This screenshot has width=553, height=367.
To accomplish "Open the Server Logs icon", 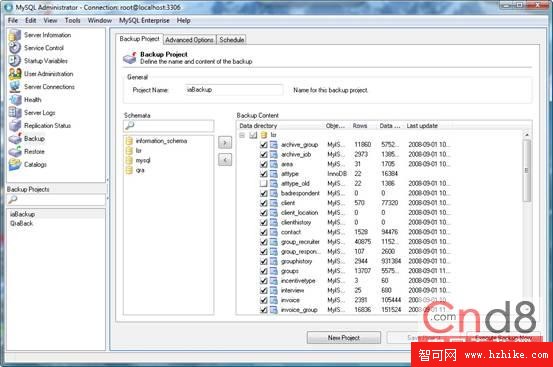I will pyautogui.click(x=15, y=113).
